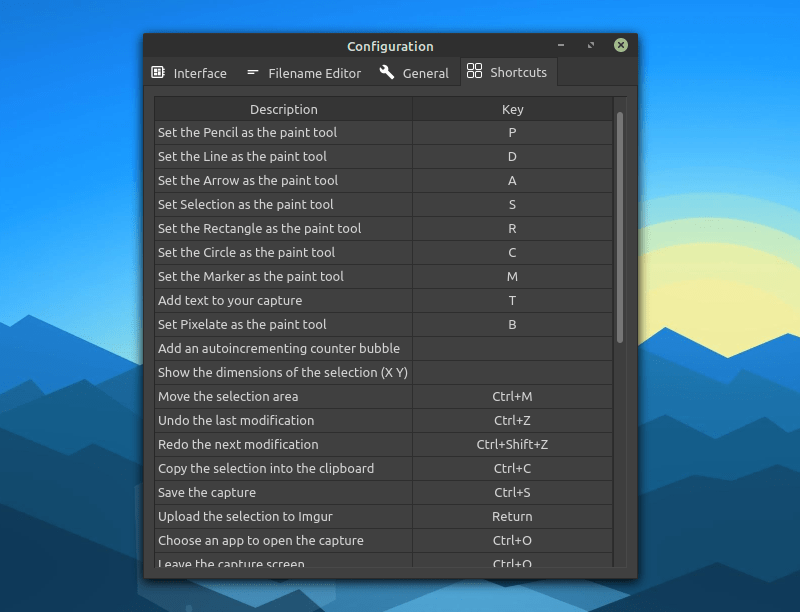Switch to the Interface tab
Image resolution: width=800 pixels, height=612 pixels.
[x=199, y=73]
